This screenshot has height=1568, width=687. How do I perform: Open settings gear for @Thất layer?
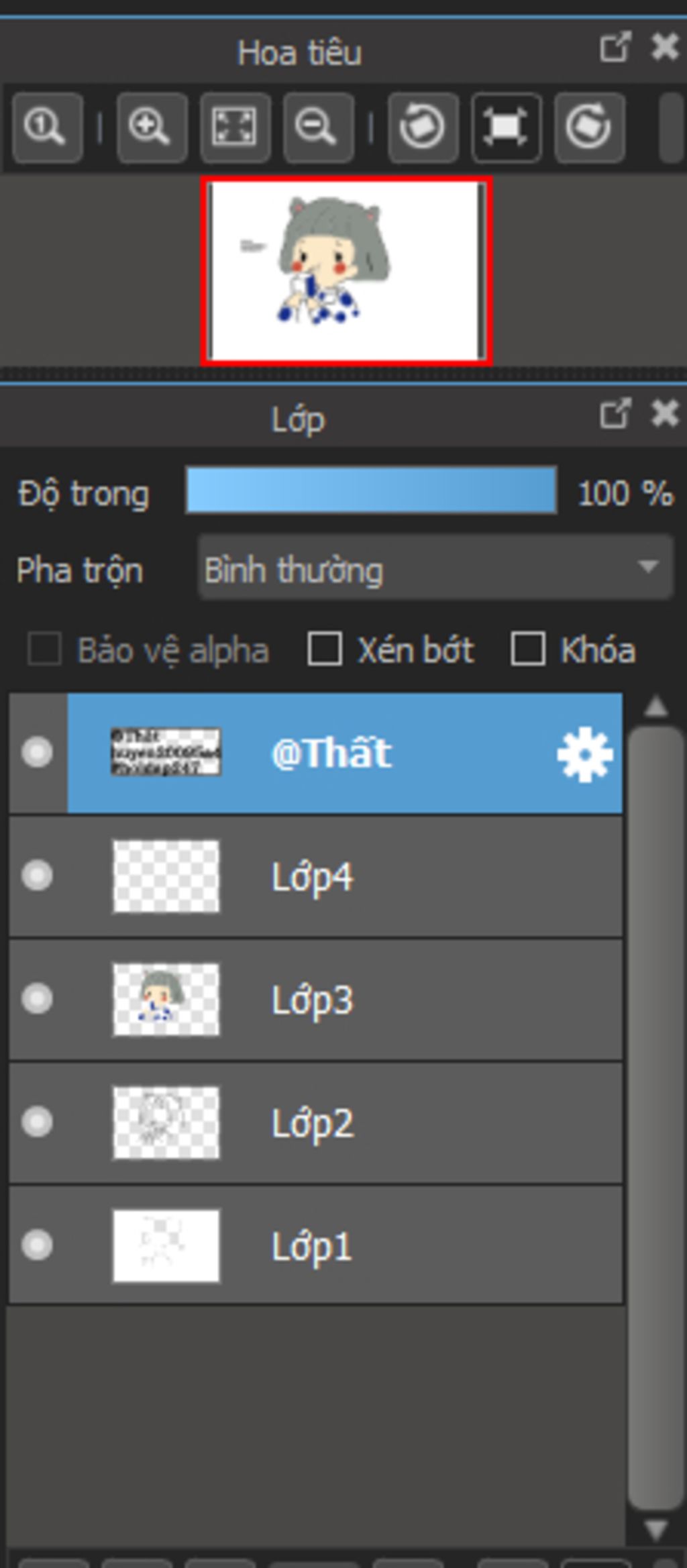(585, 754)
